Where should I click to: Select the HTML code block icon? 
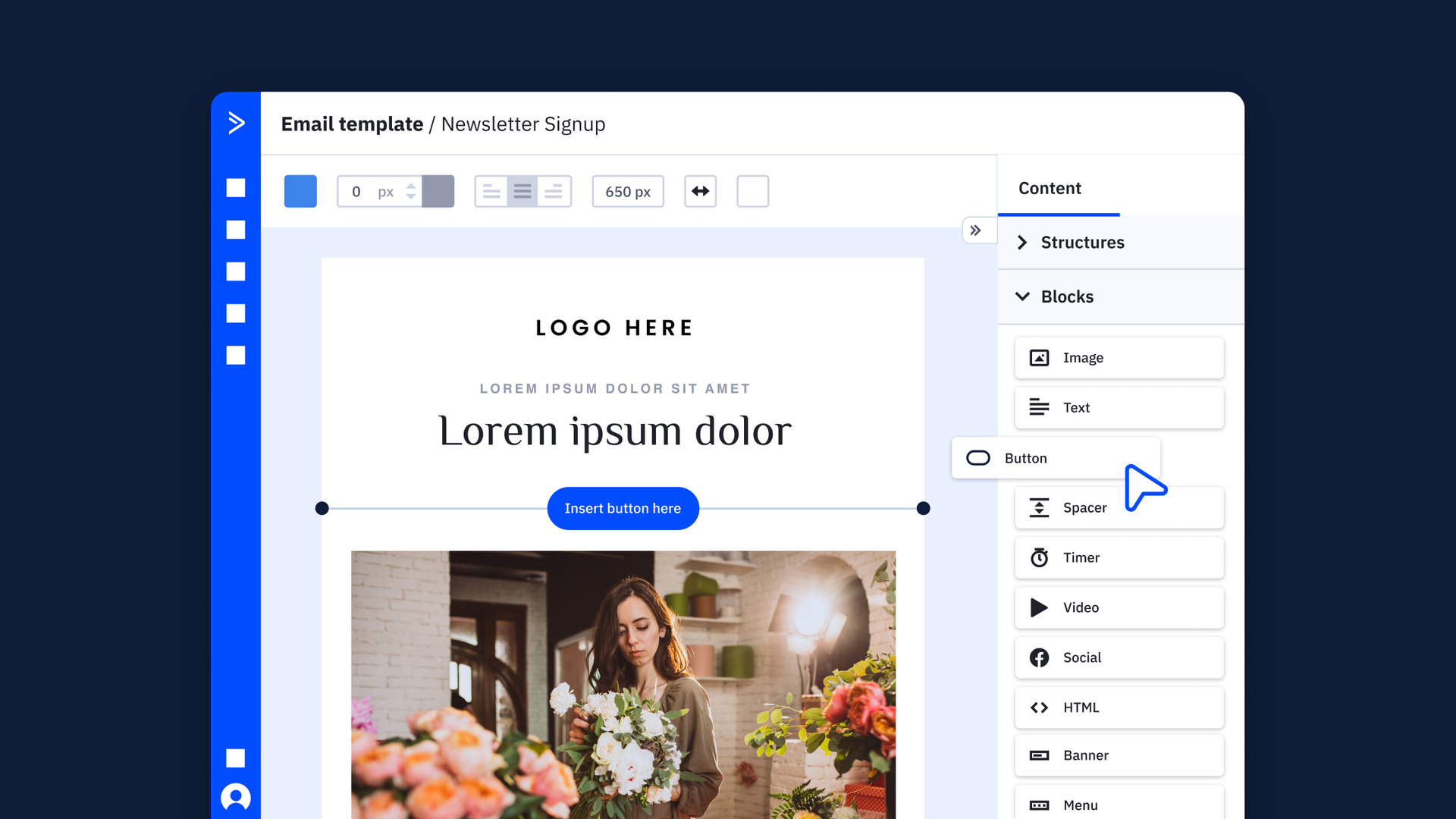[x=1039, y=708]
